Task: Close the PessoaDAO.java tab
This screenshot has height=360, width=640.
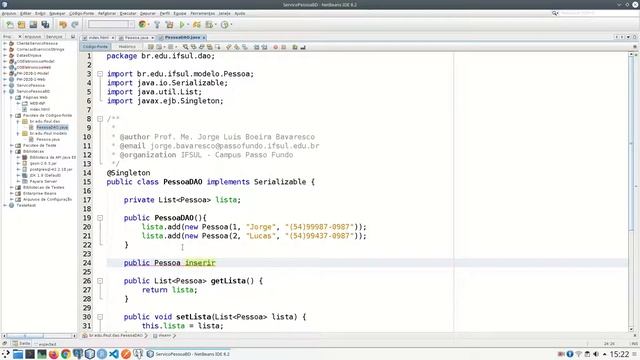Action: (x=204, y=38)
